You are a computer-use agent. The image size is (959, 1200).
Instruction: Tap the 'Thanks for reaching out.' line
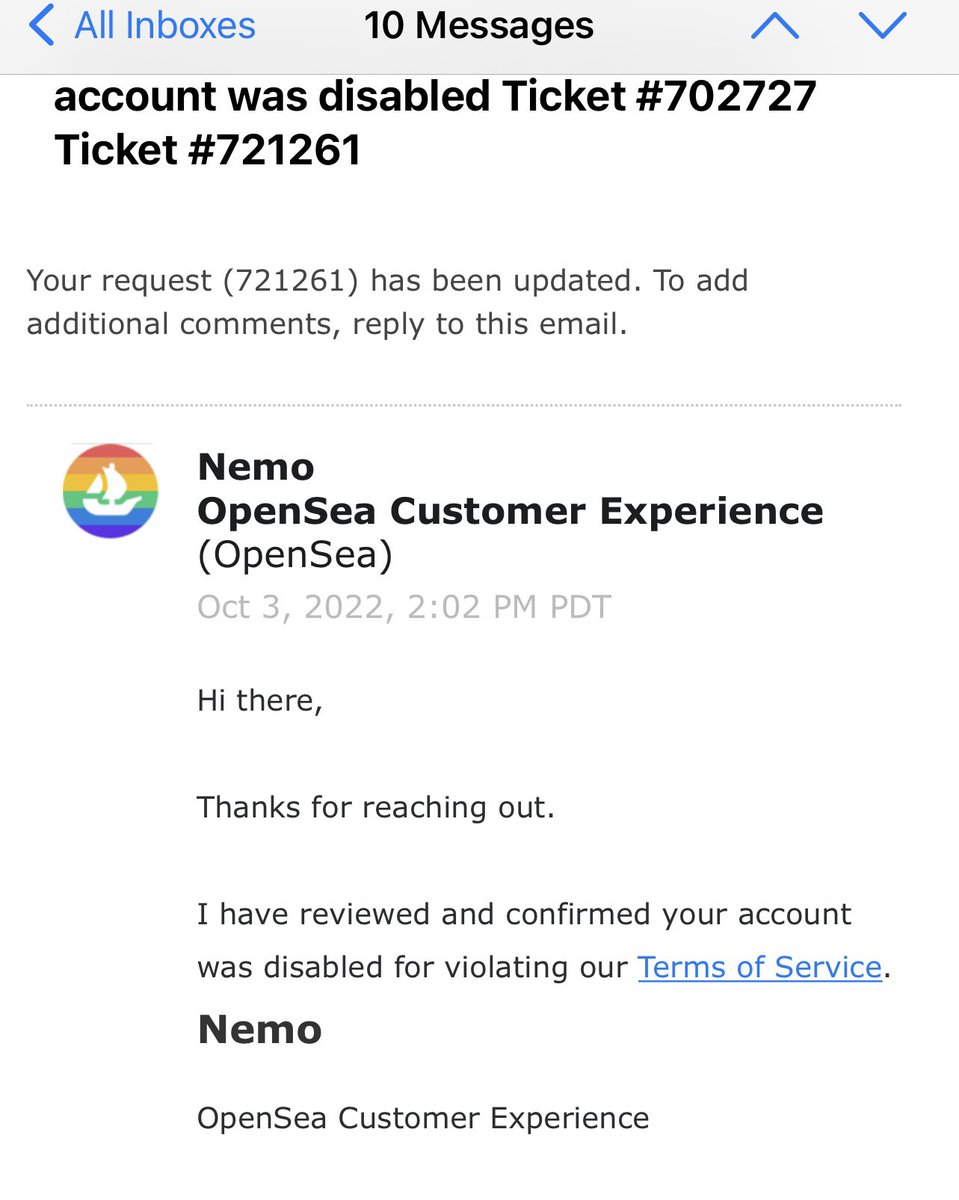coord(375,807)
